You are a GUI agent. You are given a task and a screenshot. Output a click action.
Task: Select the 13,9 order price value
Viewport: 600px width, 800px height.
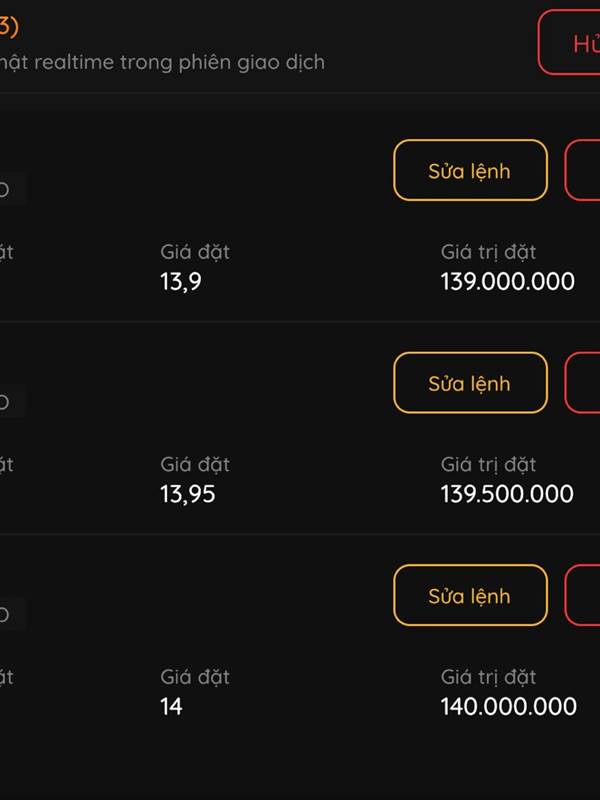[181, 282]
